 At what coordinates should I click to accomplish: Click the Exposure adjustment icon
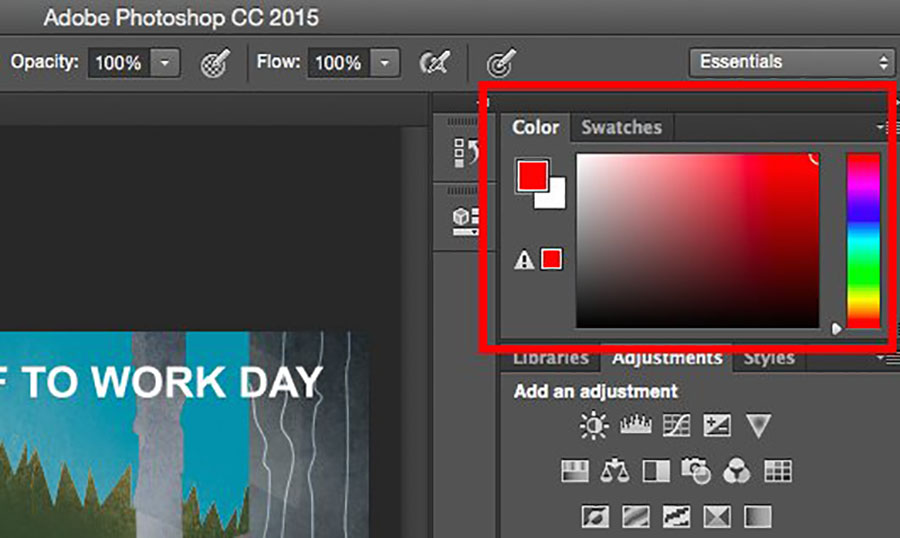(717, 427)
